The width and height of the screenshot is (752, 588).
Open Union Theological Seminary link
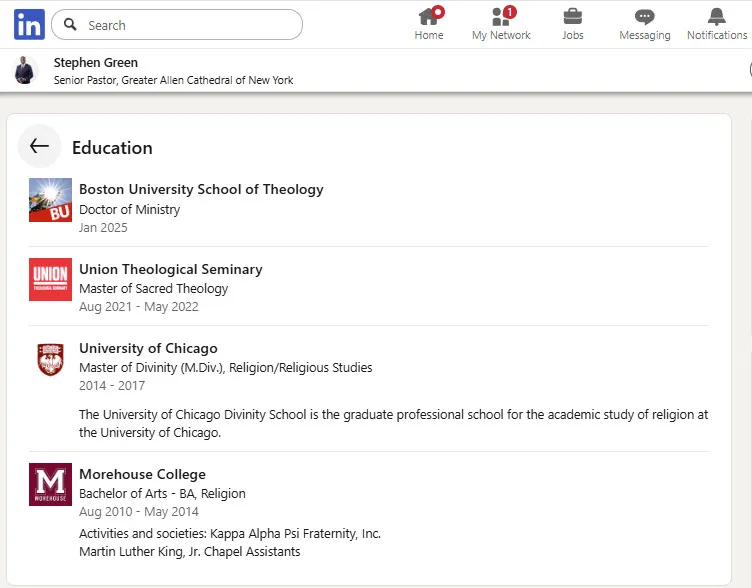coord(171,269)
